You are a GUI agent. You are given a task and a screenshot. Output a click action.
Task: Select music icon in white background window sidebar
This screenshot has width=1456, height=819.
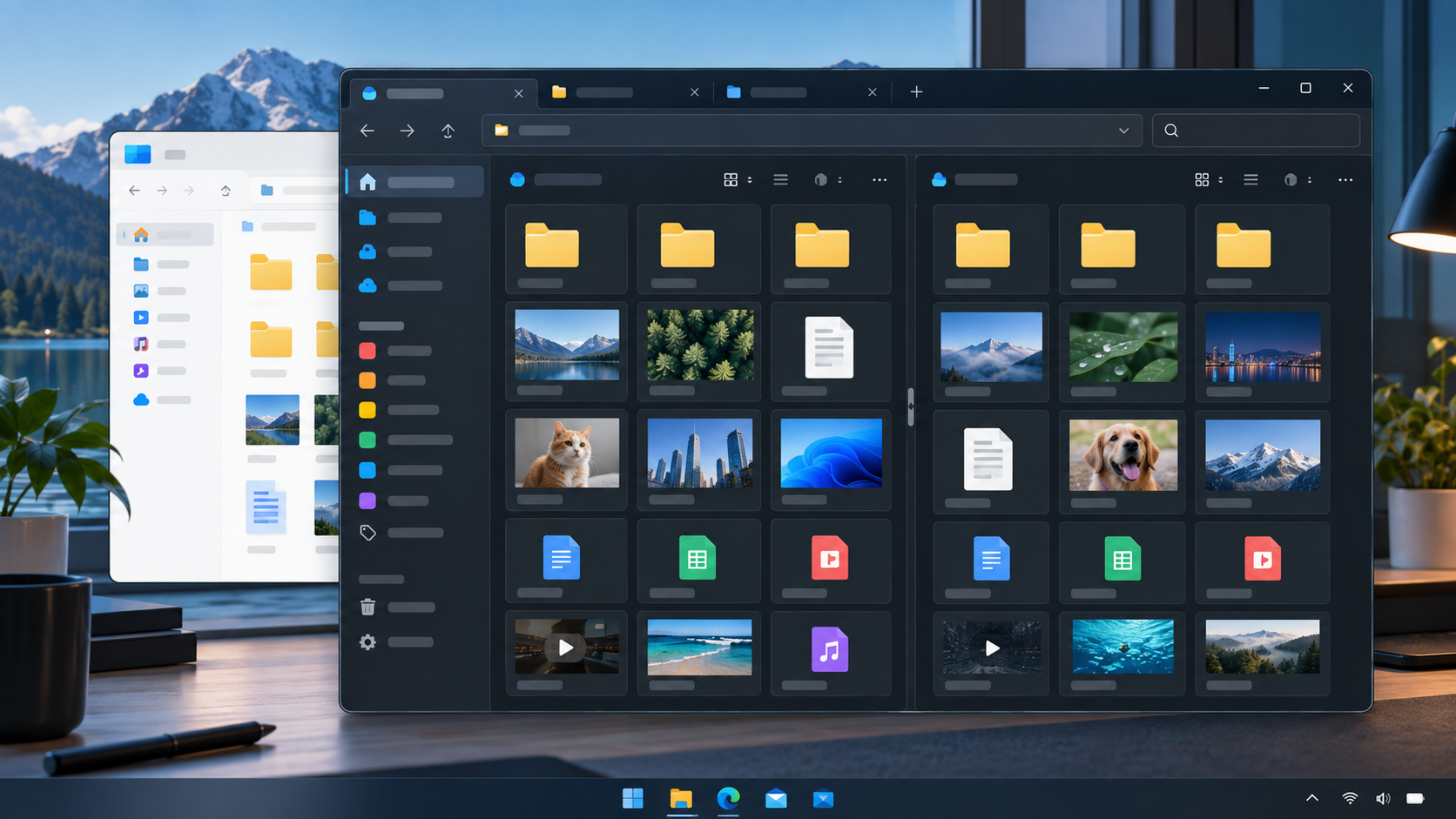click(141, 344)
